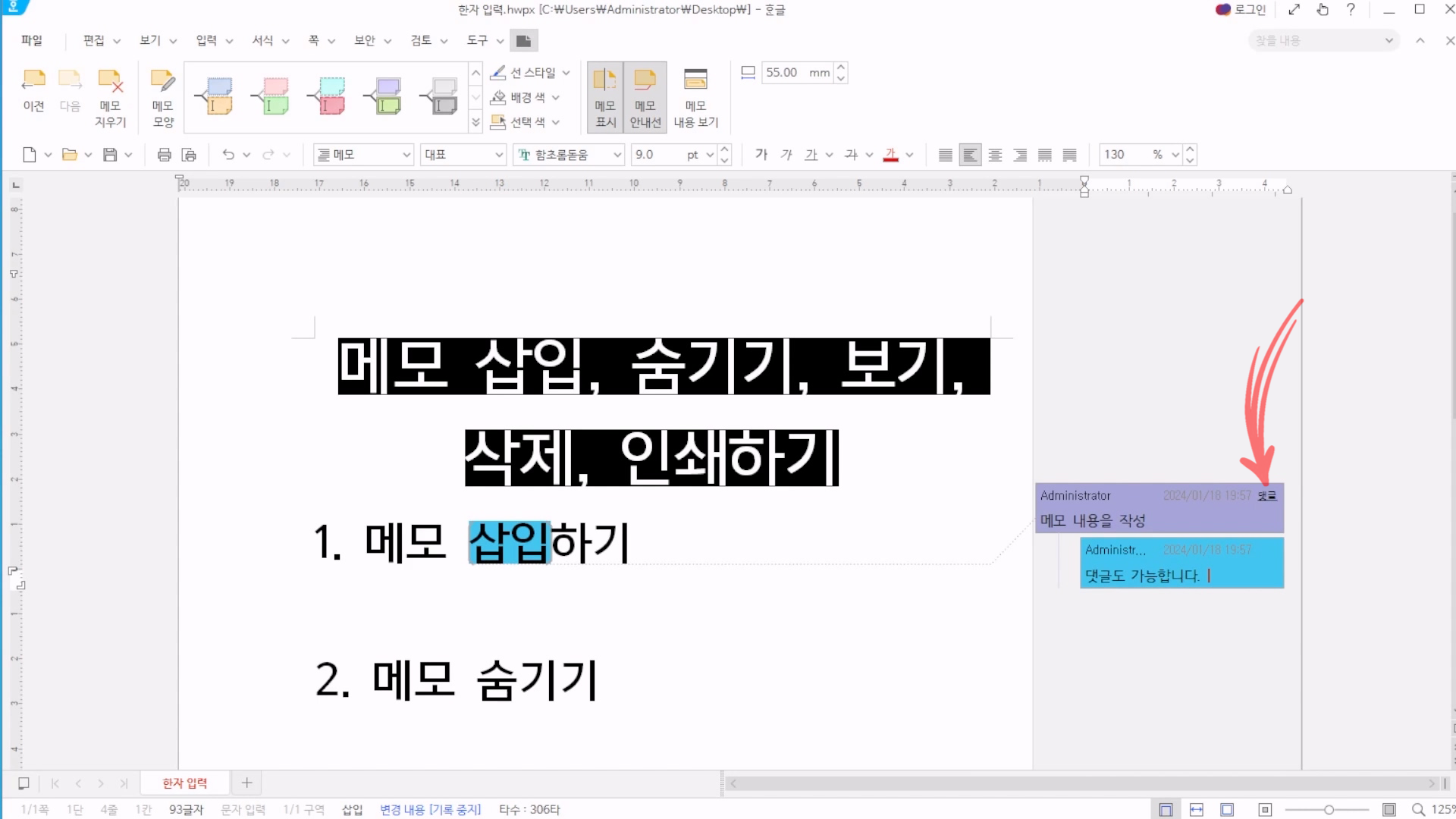Open the 검토 menu
The image size is (1456, 819).
(421, 40)
